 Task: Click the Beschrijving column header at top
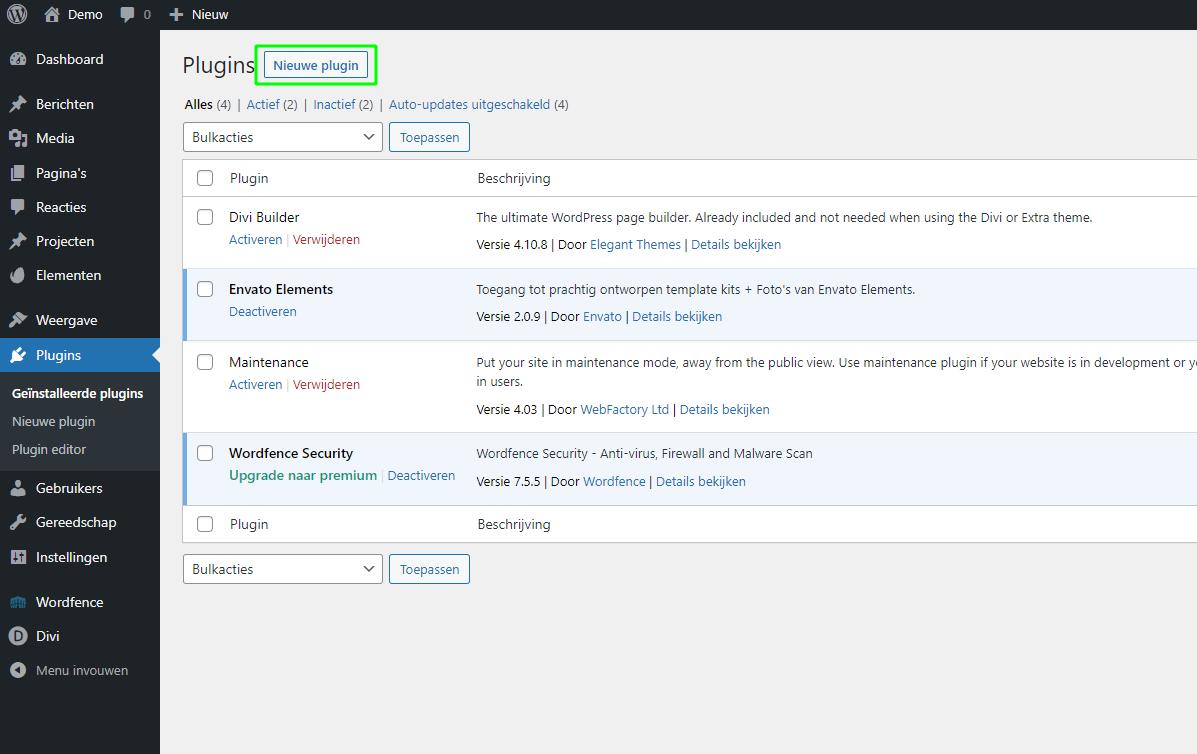click(x=514, y=178)
